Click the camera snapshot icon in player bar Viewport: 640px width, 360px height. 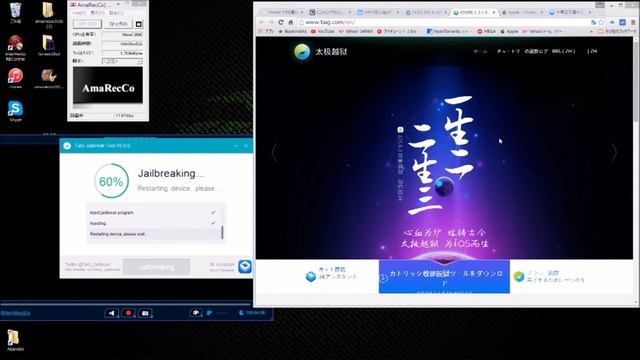point(145,313)
